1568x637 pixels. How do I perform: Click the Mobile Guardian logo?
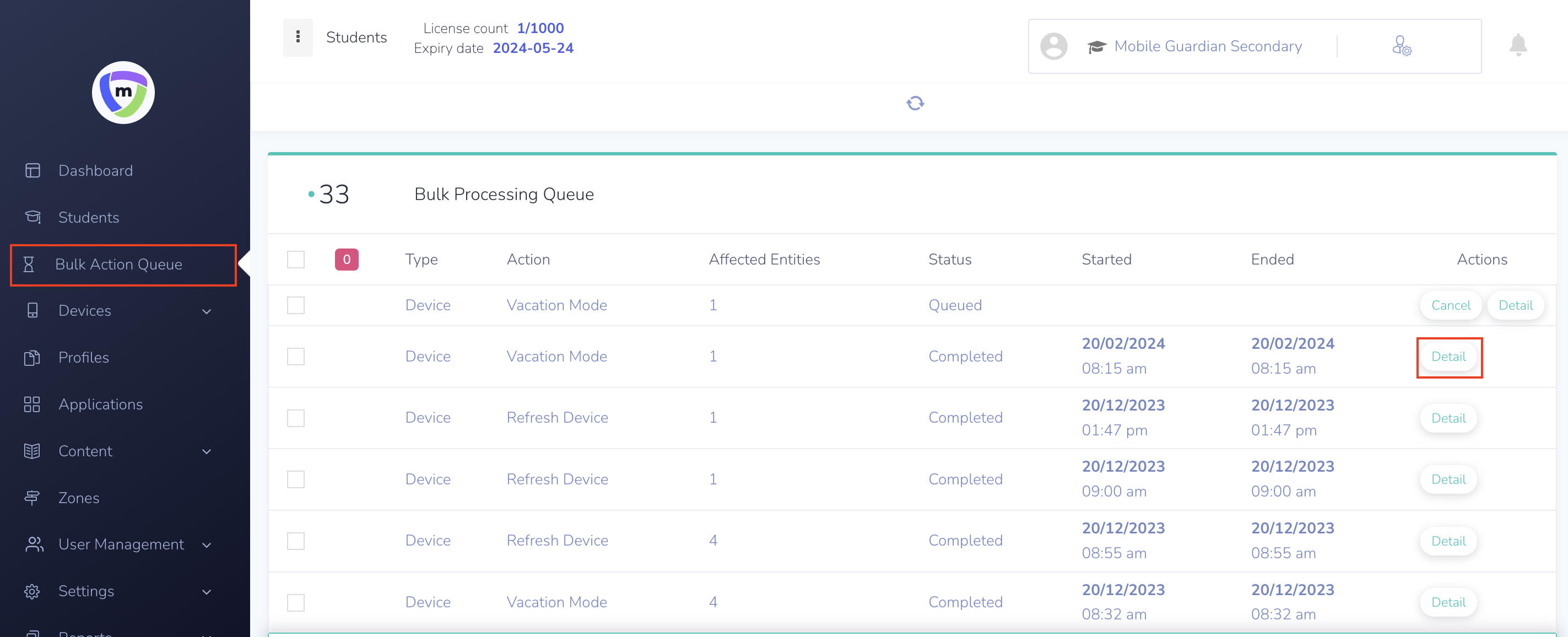pyautogui.click(x=123, y=93)
